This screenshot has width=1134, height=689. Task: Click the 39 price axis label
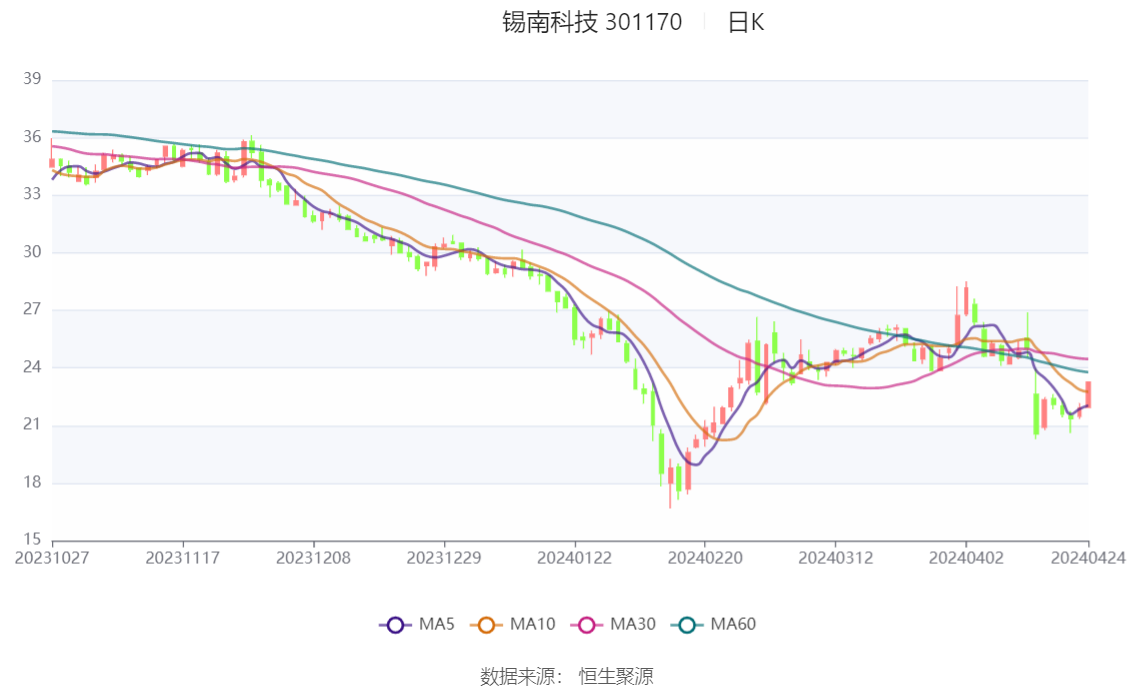32,79
